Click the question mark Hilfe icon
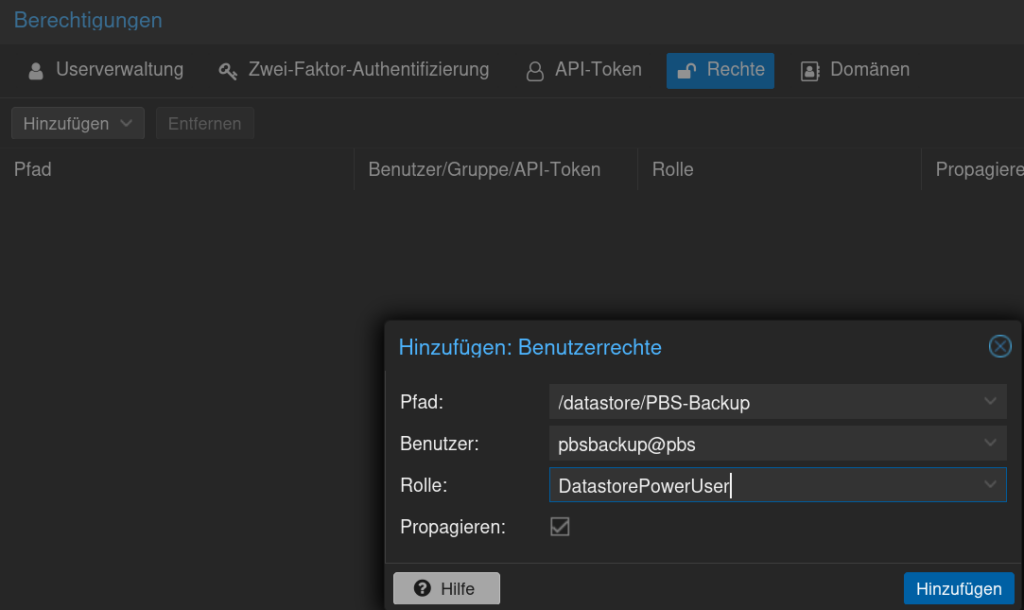The height and width of the screenshot is (610, 1024). 422,588
